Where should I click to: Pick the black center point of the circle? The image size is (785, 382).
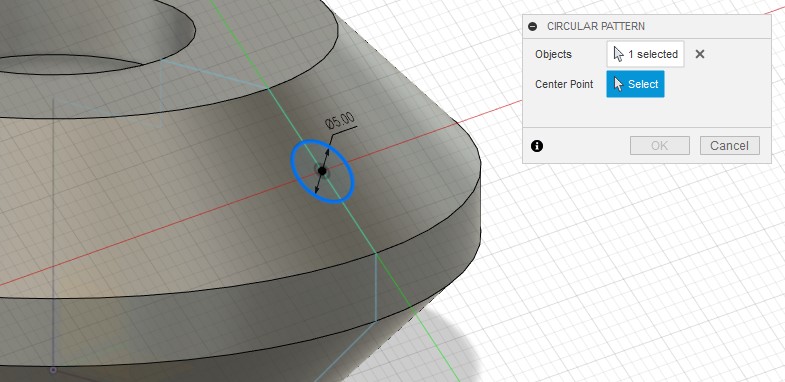[322, 171]
